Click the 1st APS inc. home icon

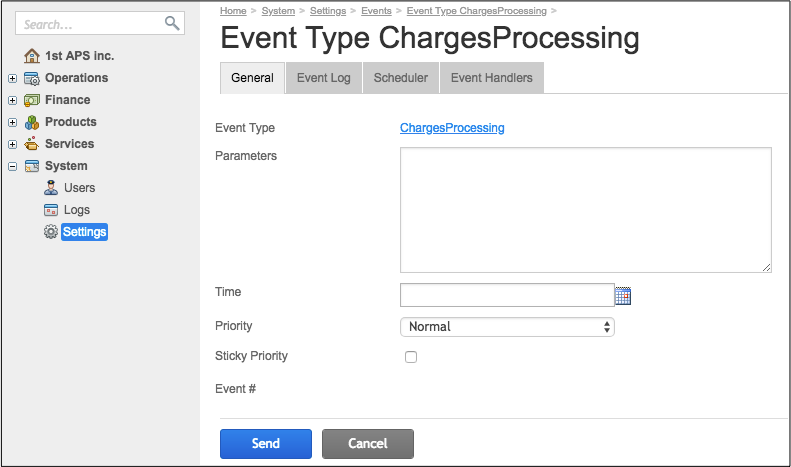32,56
